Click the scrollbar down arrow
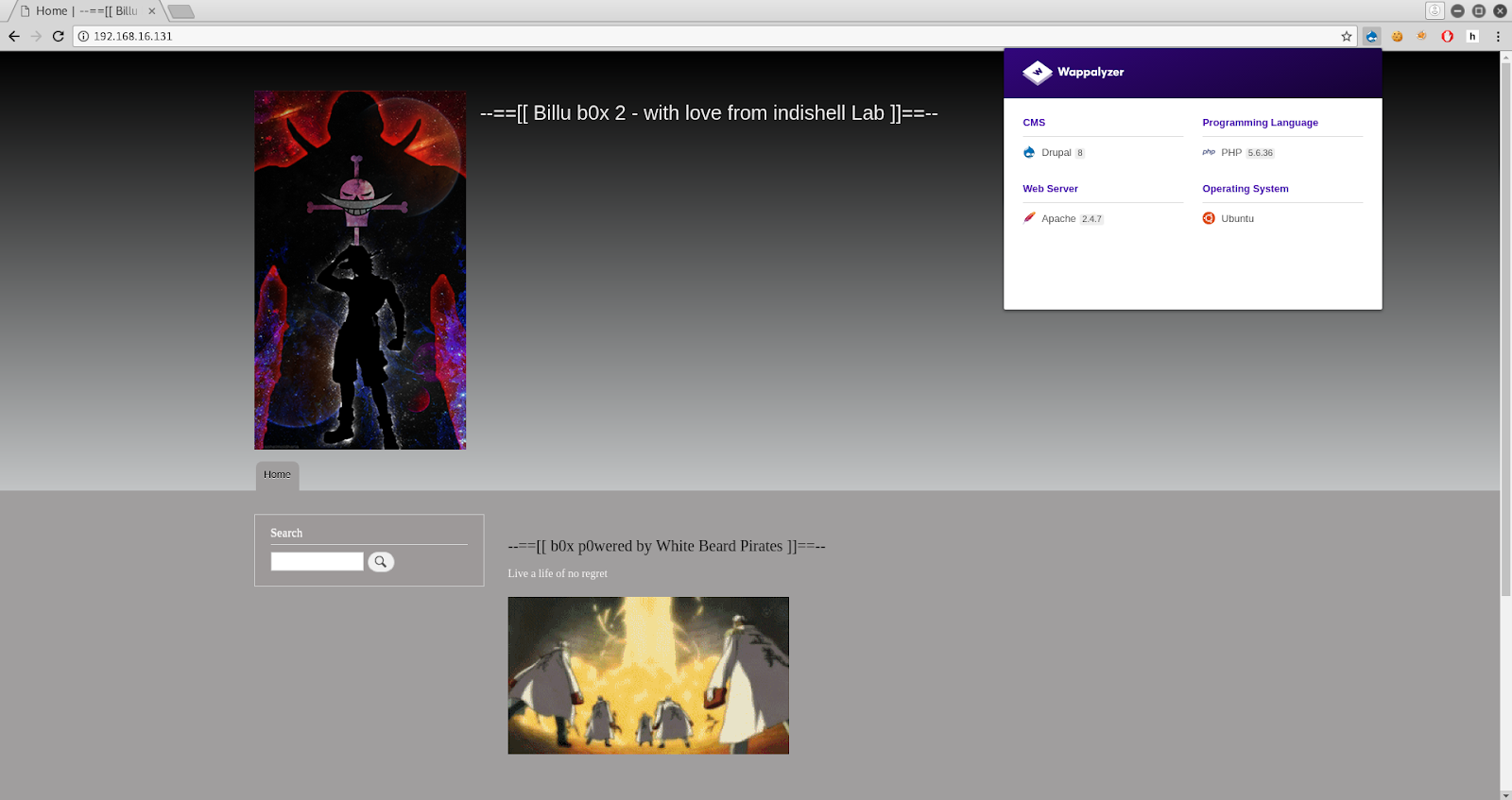Viewport: 1512px width, 800px height. 1505,794
